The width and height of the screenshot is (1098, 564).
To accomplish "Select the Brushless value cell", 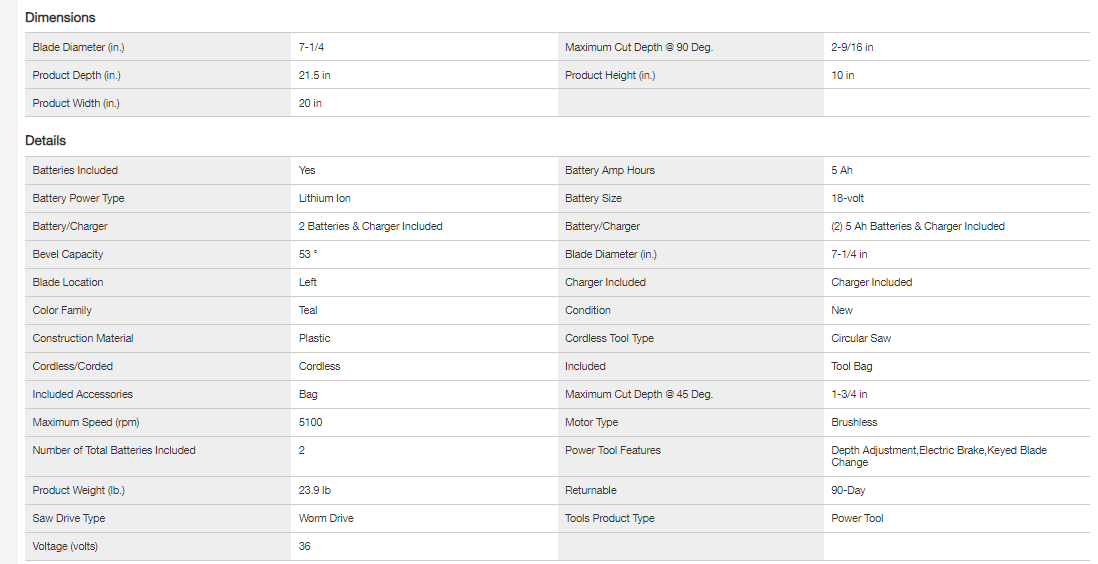I will pyautogui.click(x=854, y=422).
